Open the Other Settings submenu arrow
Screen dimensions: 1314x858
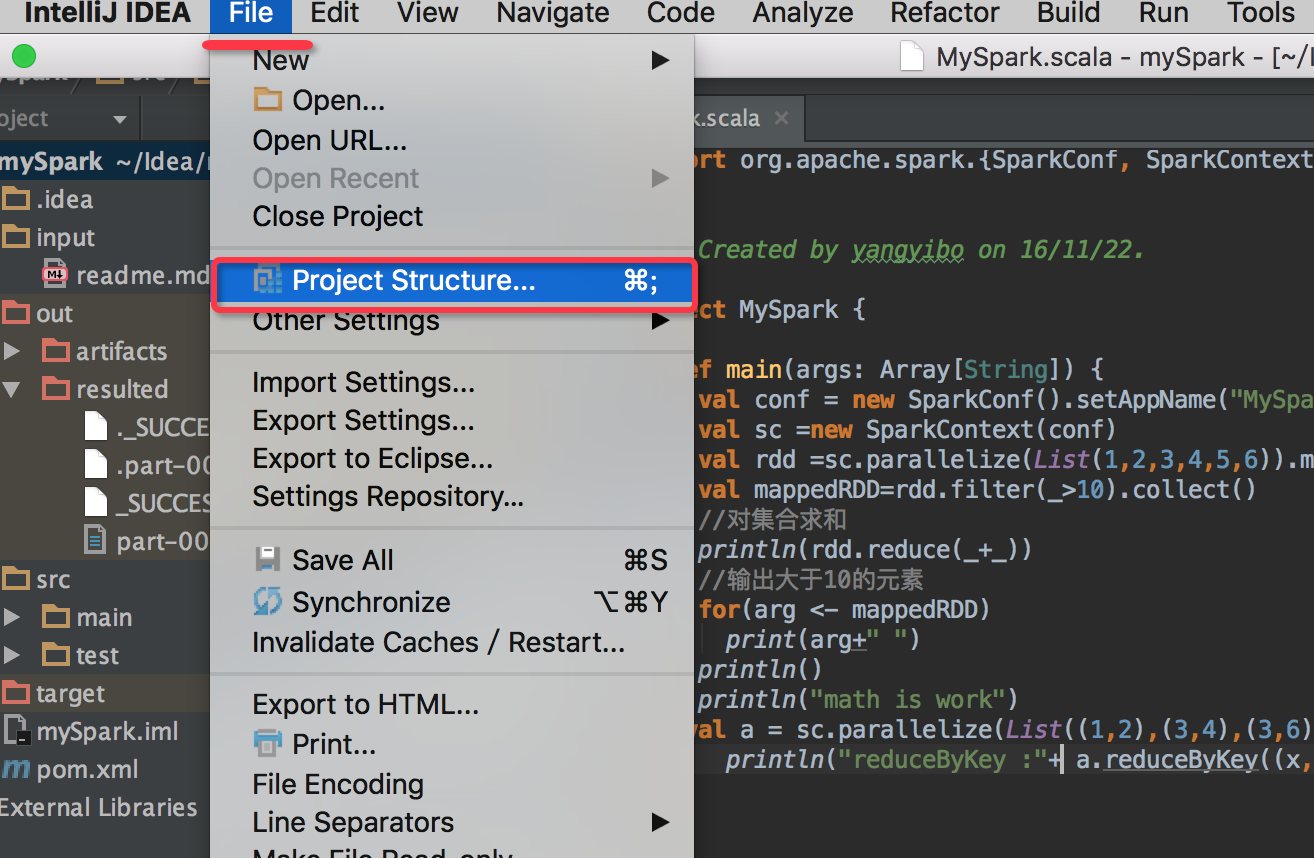(660, 322)
